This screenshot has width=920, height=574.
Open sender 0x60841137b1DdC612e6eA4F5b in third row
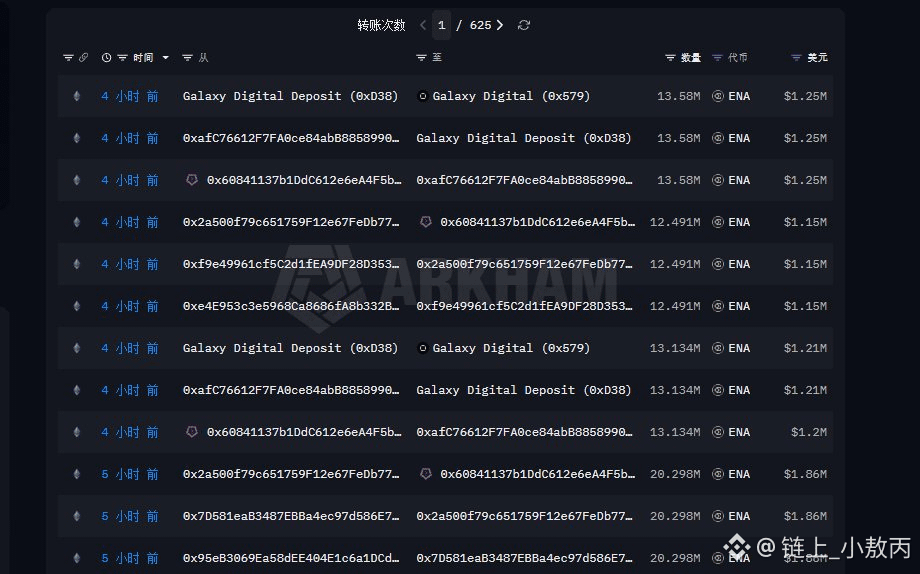tap(304, 180)
